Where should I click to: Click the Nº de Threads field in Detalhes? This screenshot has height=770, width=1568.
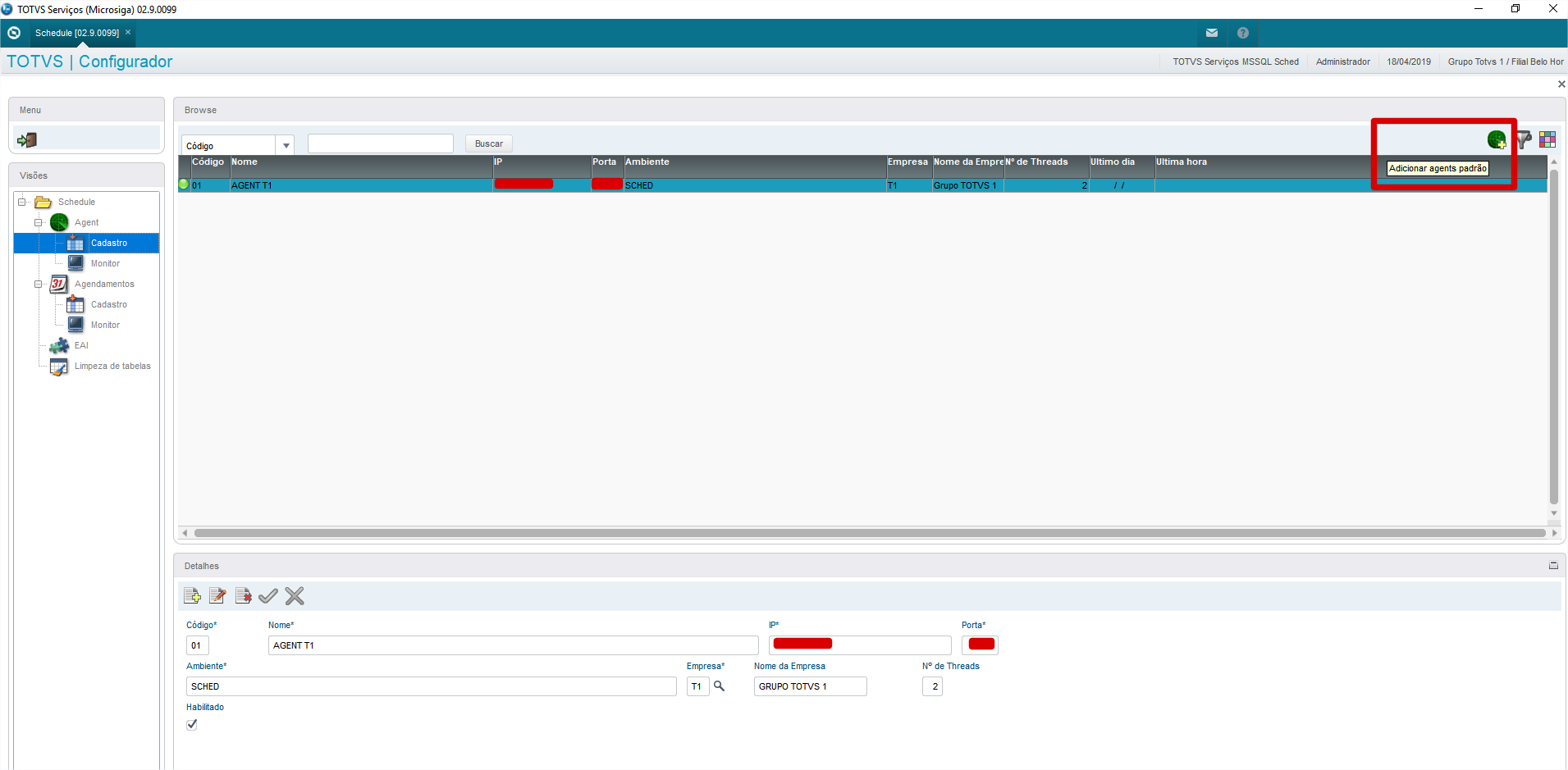(932, 686)
